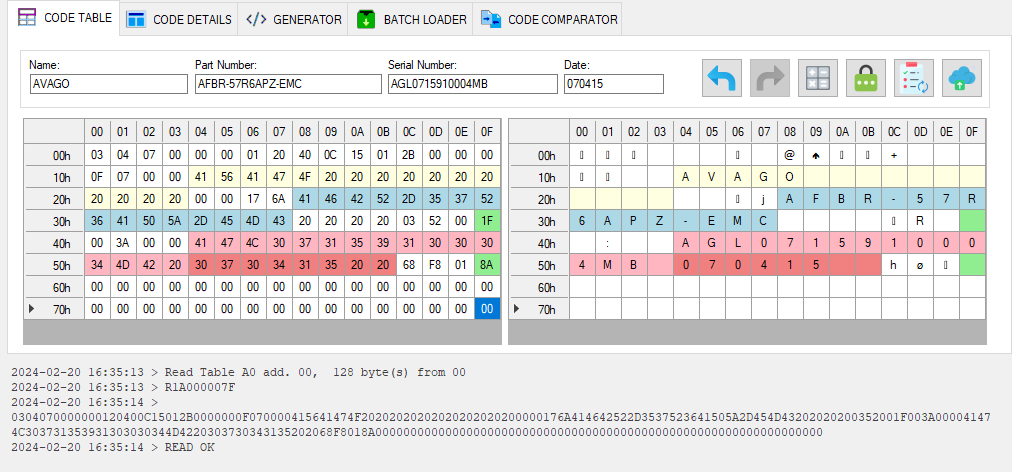The height and width of the screenshot is (472, 1012).
Task: Click the green padlock password icon
Action: 865,78
